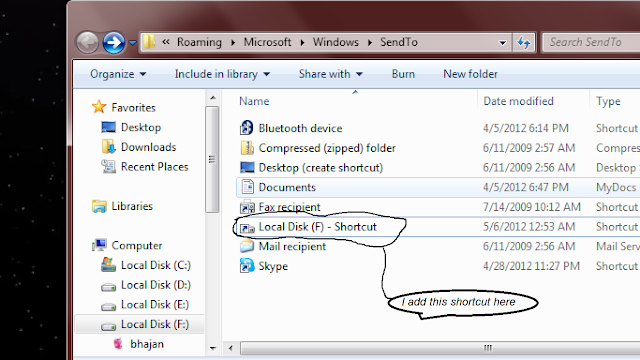Click the Compressed (zipped) folder icon
Viewport: 640px width, 360px height.
coord(247,148)
